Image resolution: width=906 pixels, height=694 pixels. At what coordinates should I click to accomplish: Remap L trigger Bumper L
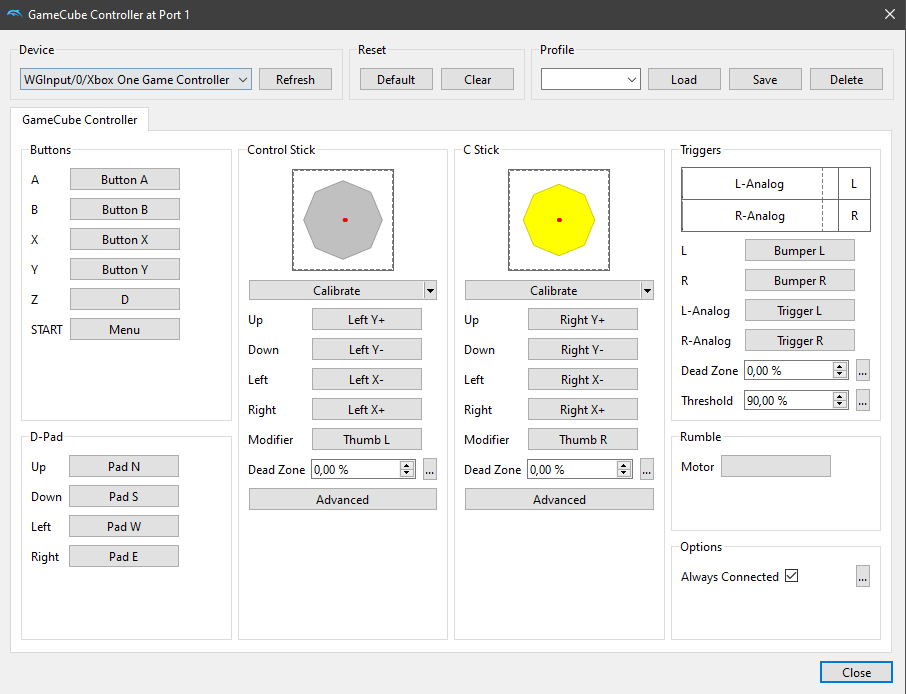click(x=800, y=250)
